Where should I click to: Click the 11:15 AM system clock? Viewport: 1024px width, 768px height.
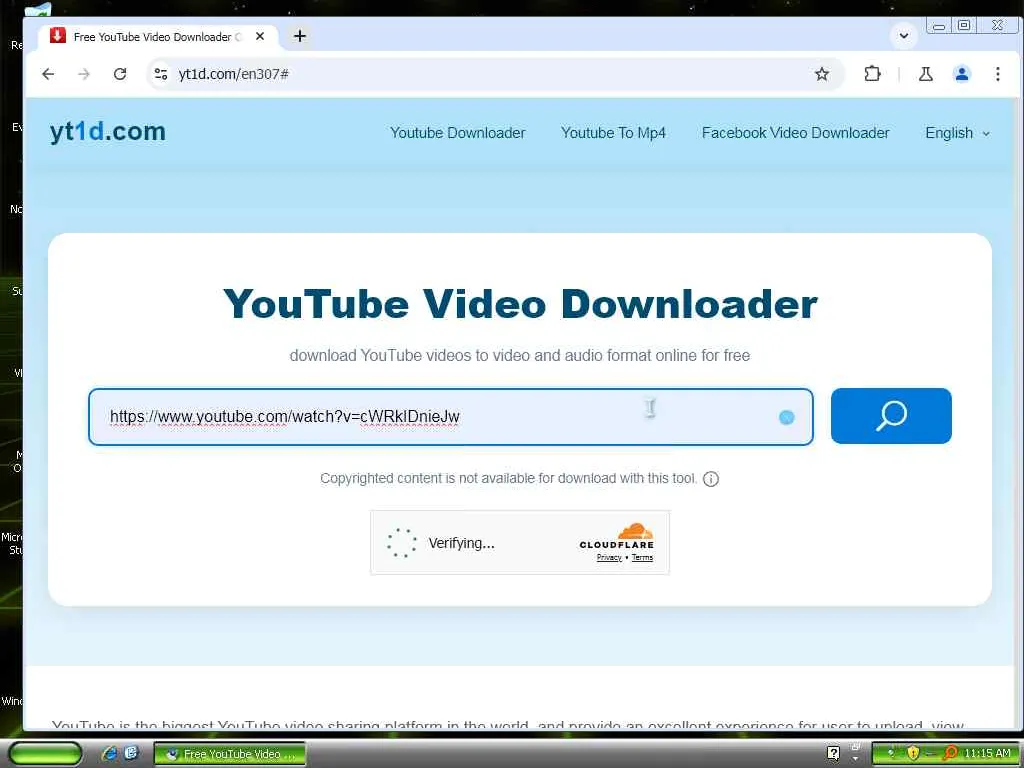click(x=987, y=753)
